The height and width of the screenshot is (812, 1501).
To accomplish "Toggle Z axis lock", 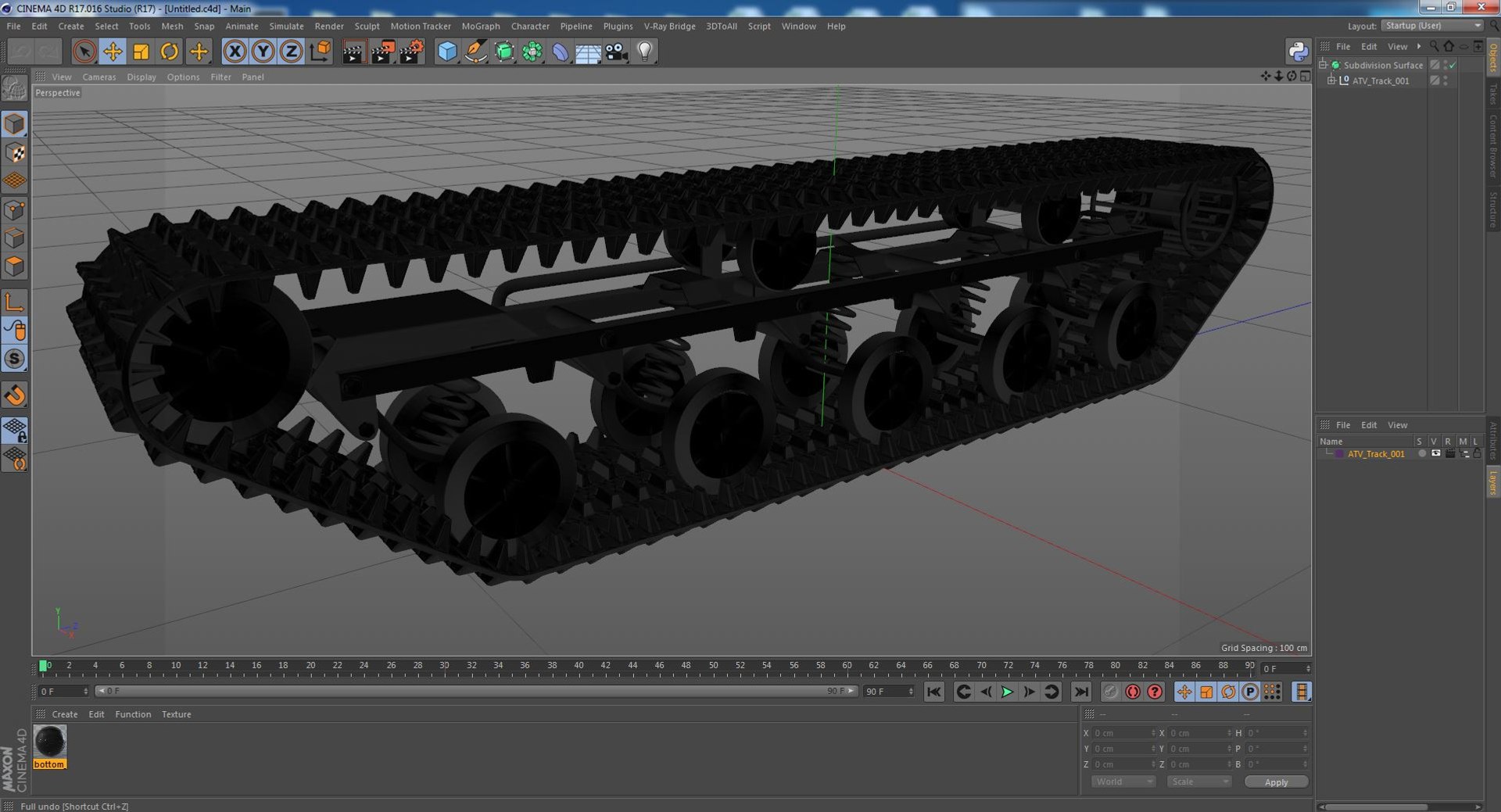I will click(292, 52).
